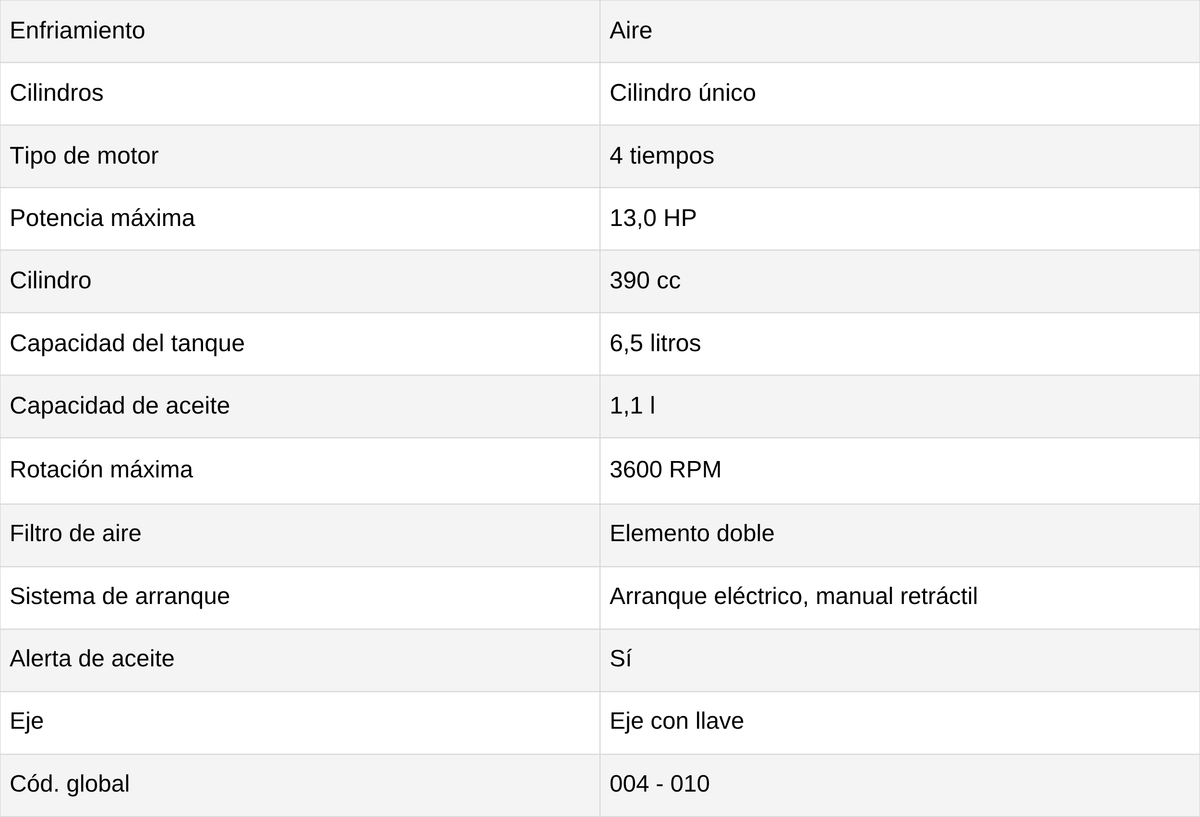Select the Eje con llave value
This screenshot has width=1200, height=817.
(x=677, y=721)
